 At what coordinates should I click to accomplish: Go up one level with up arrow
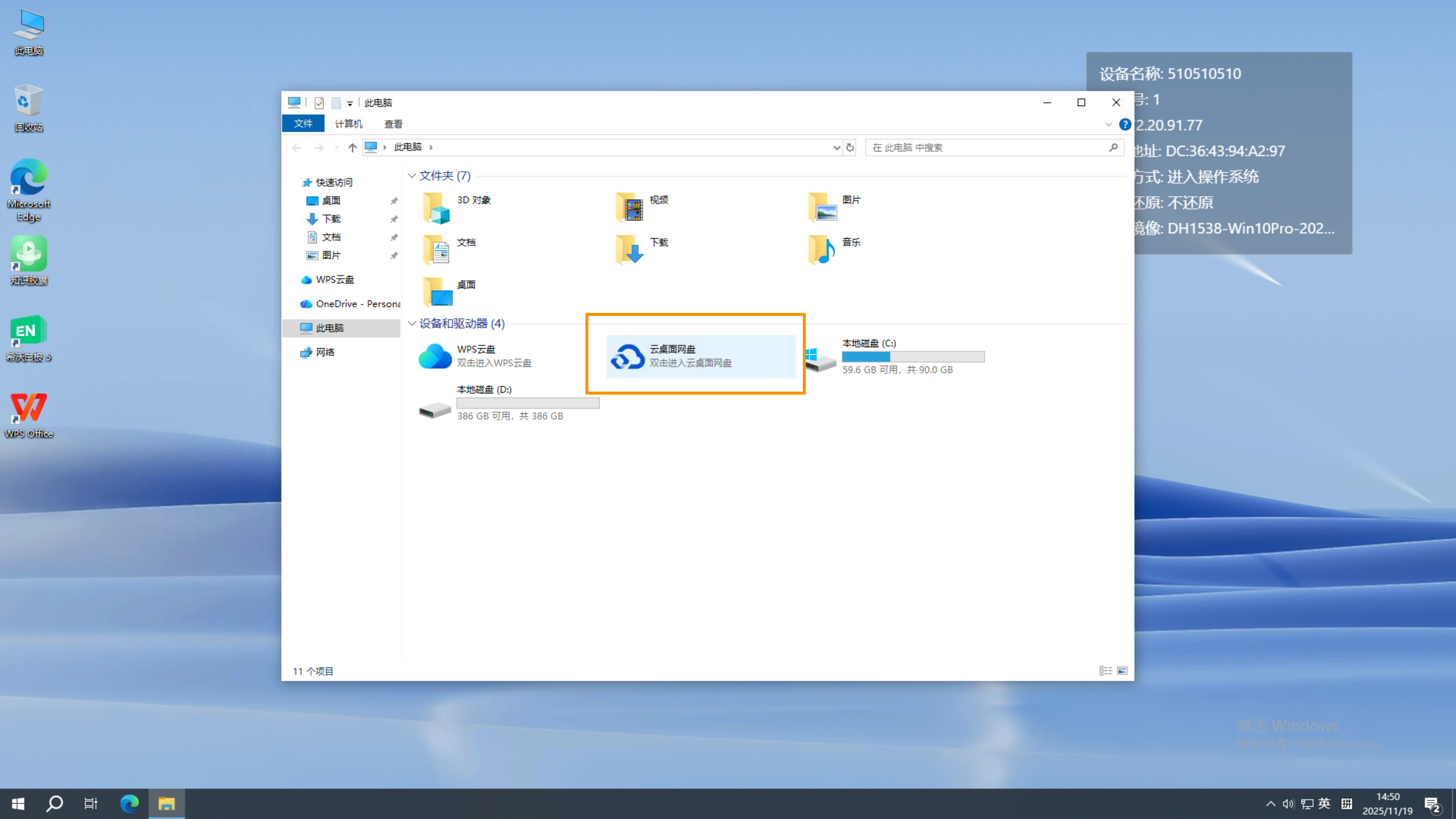[x=353, y=148]
